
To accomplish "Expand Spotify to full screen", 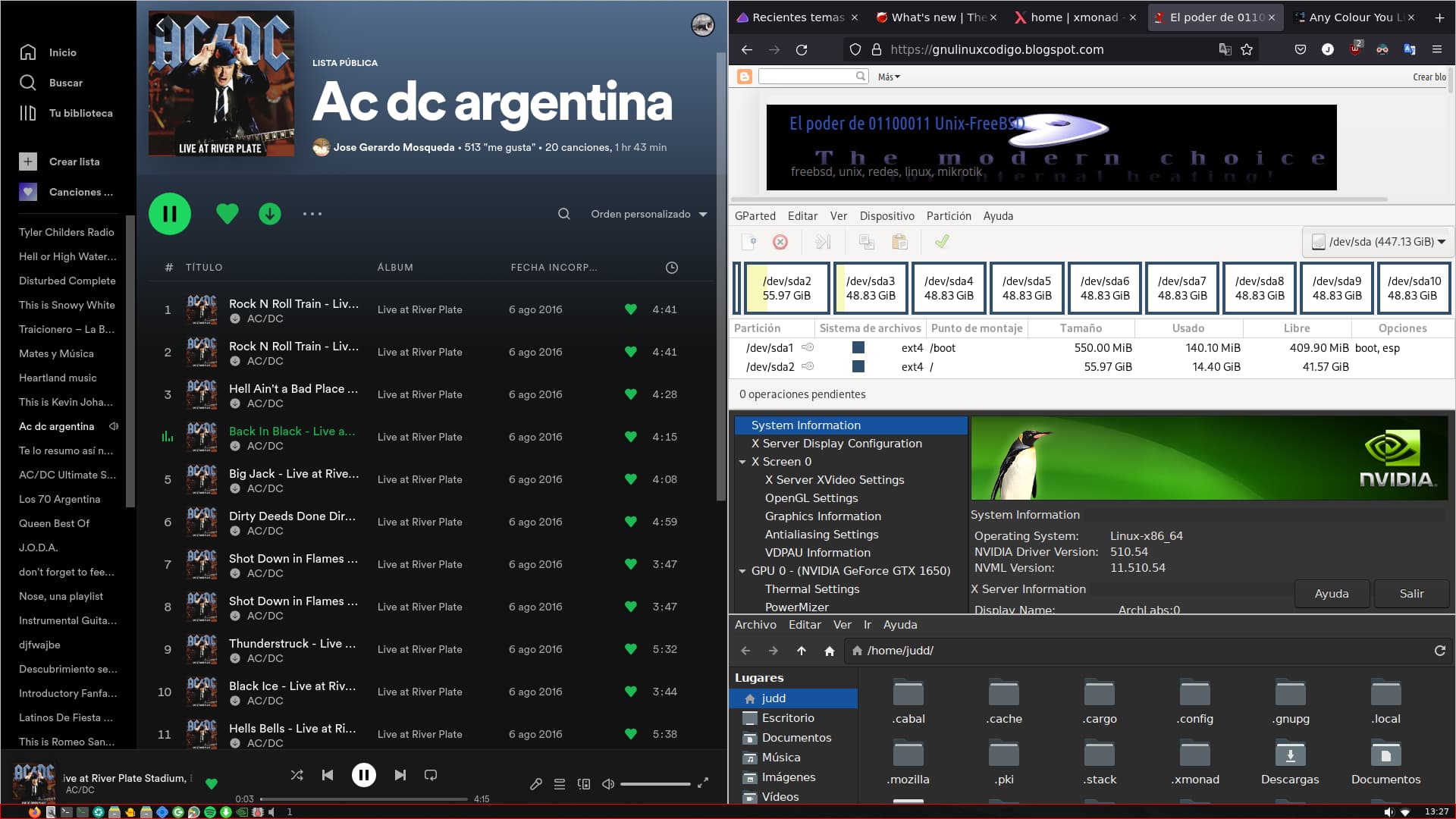I will point(703,783).
